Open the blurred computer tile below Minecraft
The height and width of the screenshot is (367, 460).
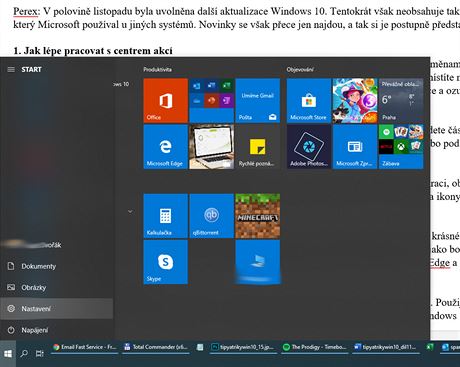click(x=258, y=262)
